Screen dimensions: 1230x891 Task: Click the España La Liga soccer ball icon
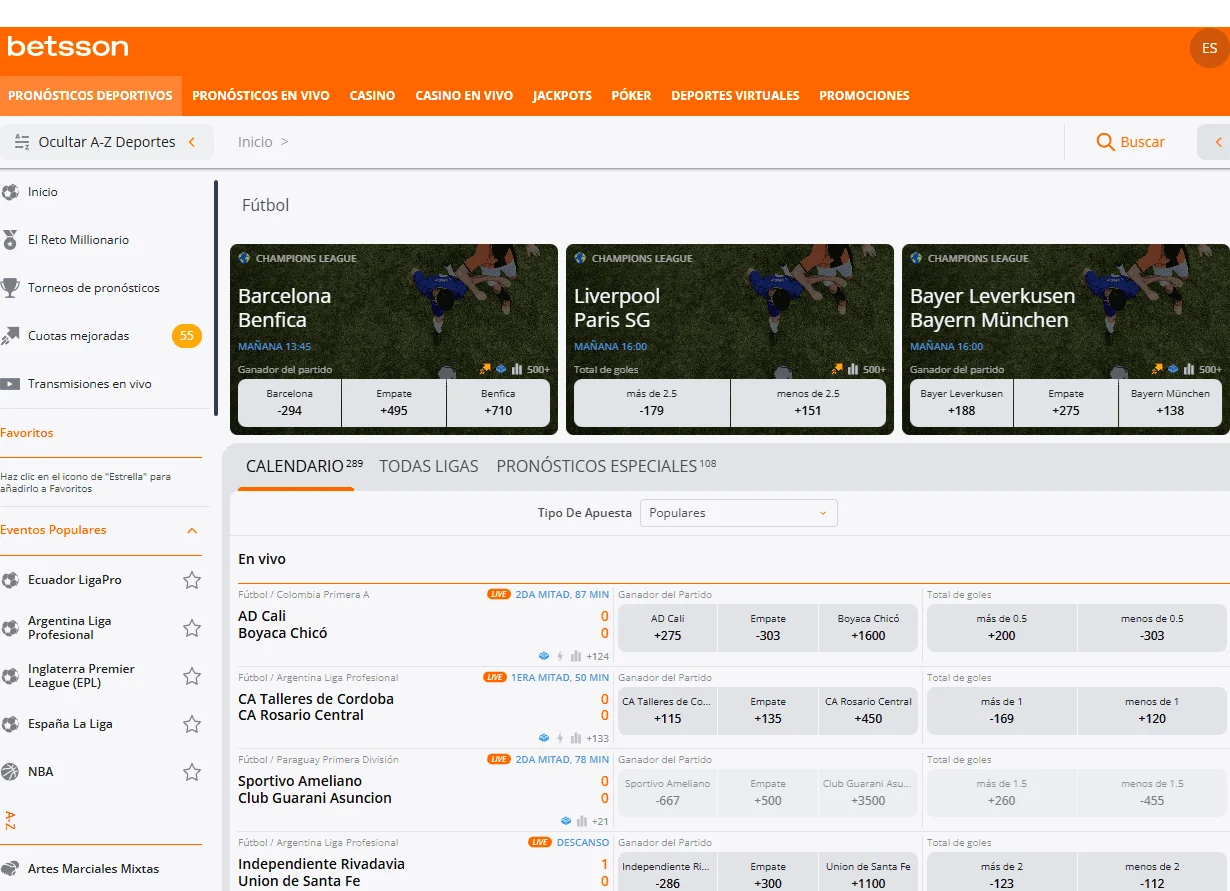pyautogui.click(x=10, y=724)
